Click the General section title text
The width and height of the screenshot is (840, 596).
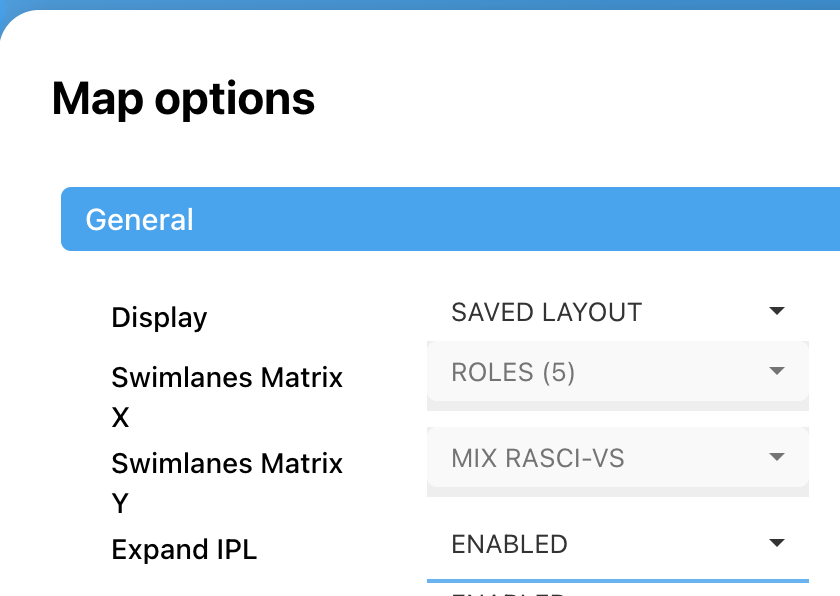coord(139,219)
